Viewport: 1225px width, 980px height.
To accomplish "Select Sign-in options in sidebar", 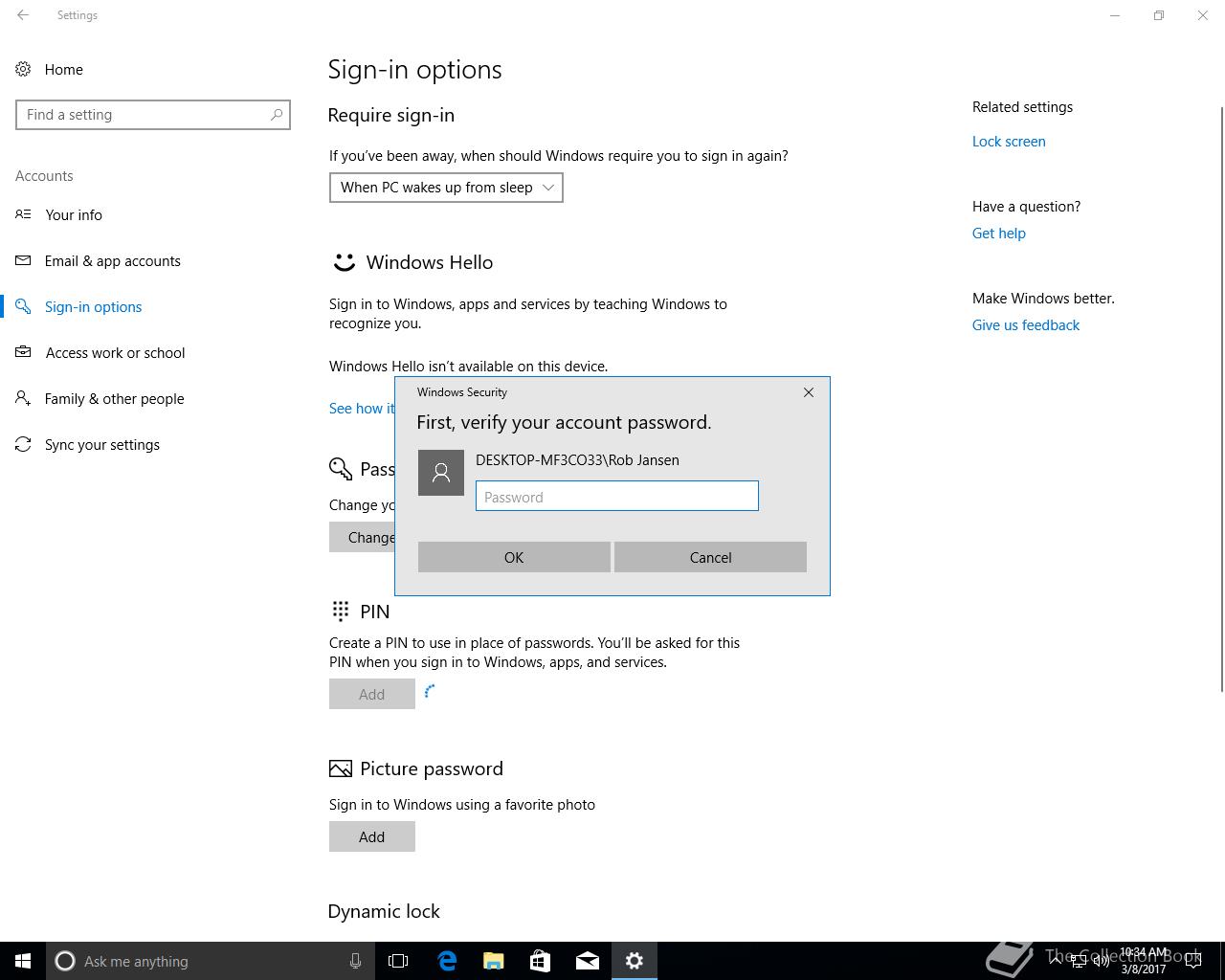I will pos(94,306).
